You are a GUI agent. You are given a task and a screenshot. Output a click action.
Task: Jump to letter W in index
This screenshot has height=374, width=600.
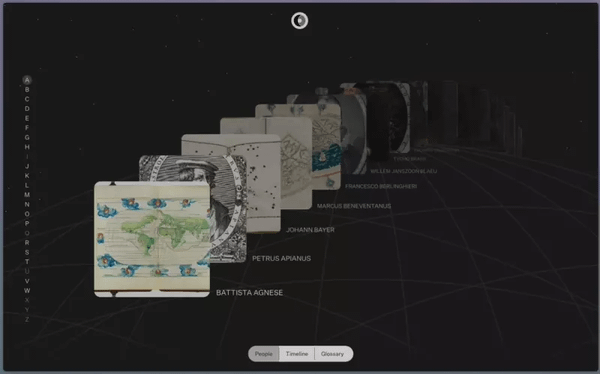[x=27, y=291]
